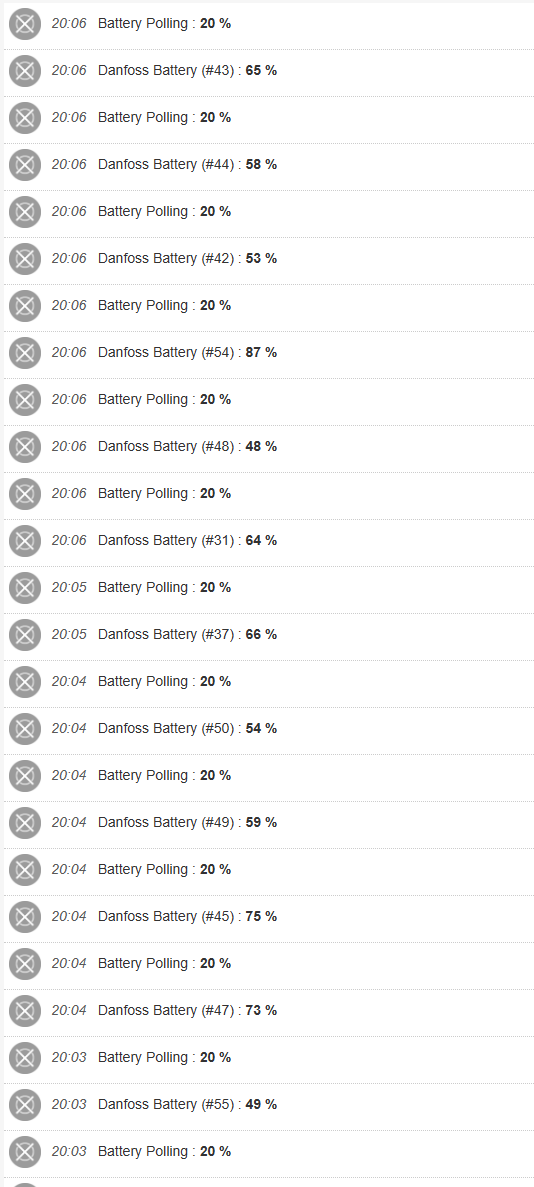Click the 20:04 timestamp of Danfoss Battery (#50)
Viewport: 534px width, 1187px height.
click(x=69, y=728)
